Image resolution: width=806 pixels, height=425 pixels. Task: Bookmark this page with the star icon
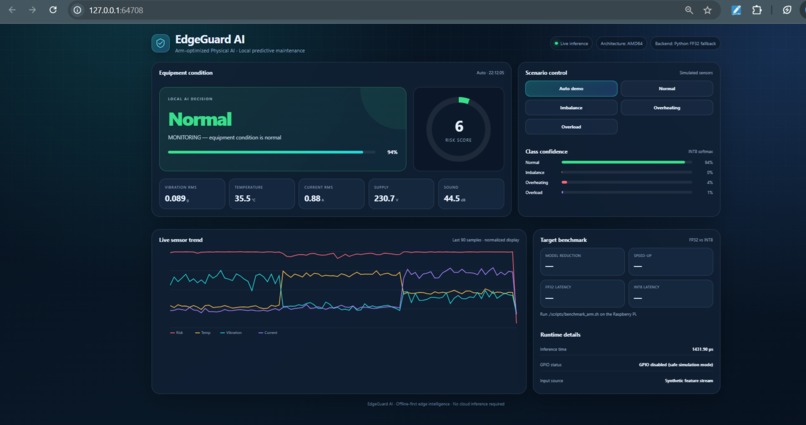point(708,10)
